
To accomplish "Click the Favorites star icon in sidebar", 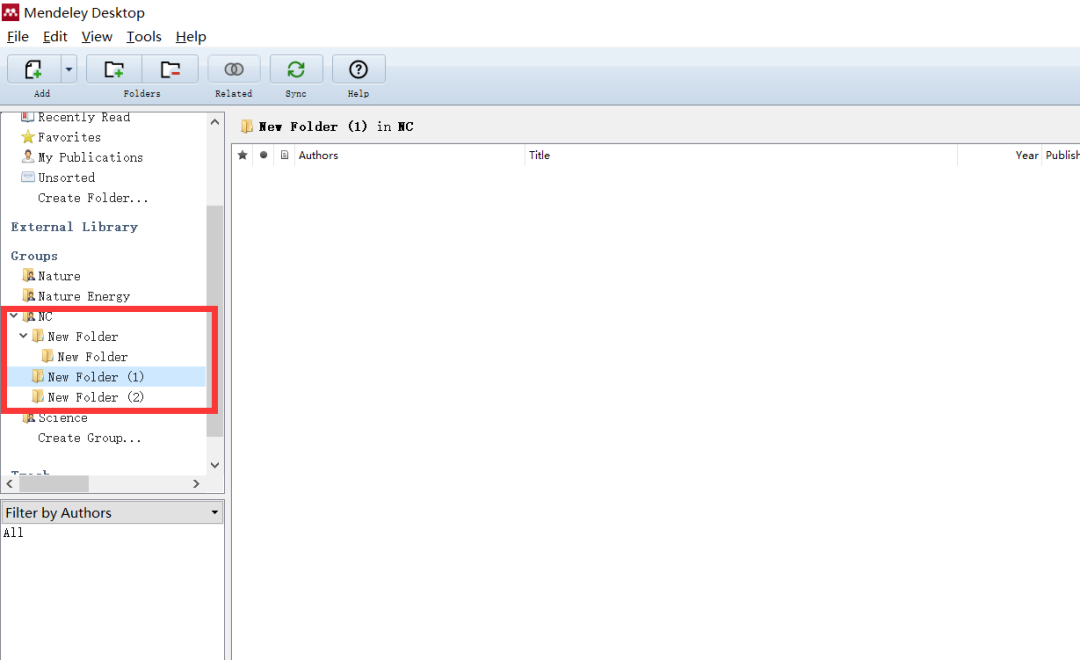I will (28, 136).
